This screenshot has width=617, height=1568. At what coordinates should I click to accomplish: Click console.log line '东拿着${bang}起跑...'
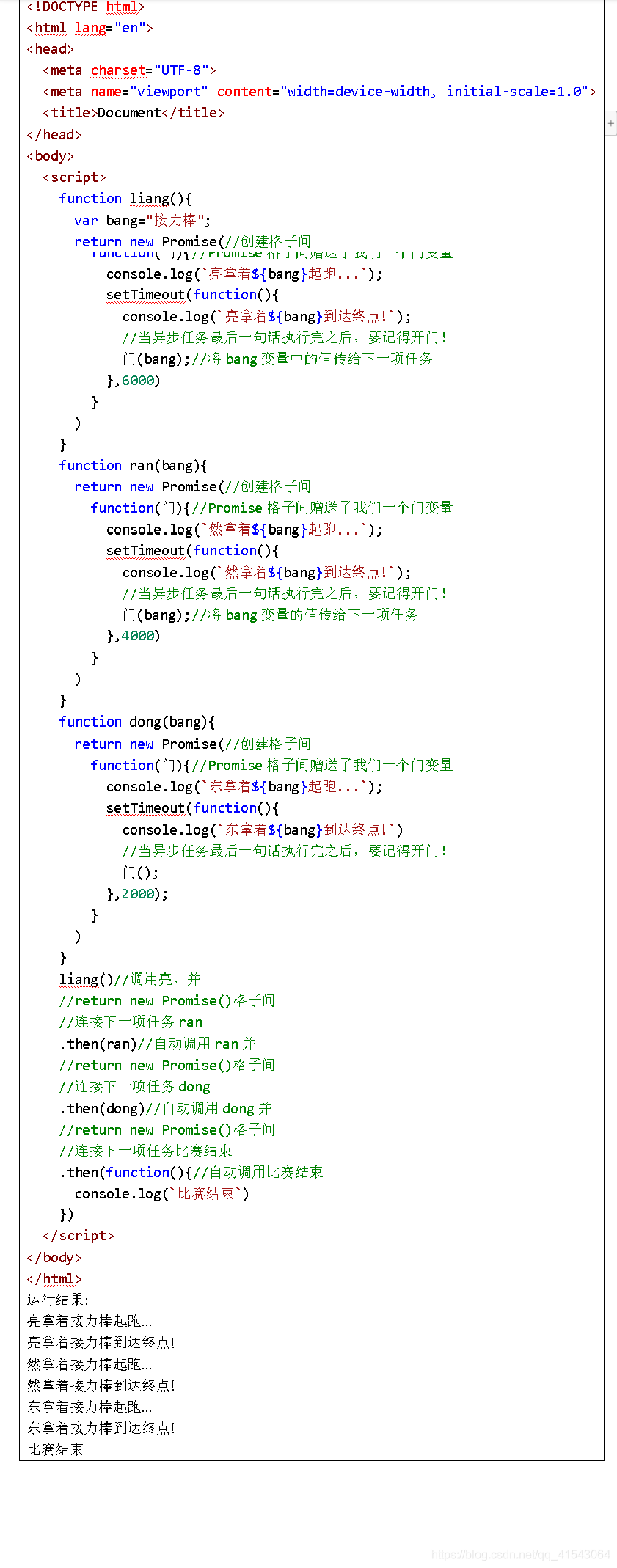click(x=244, y=787)
